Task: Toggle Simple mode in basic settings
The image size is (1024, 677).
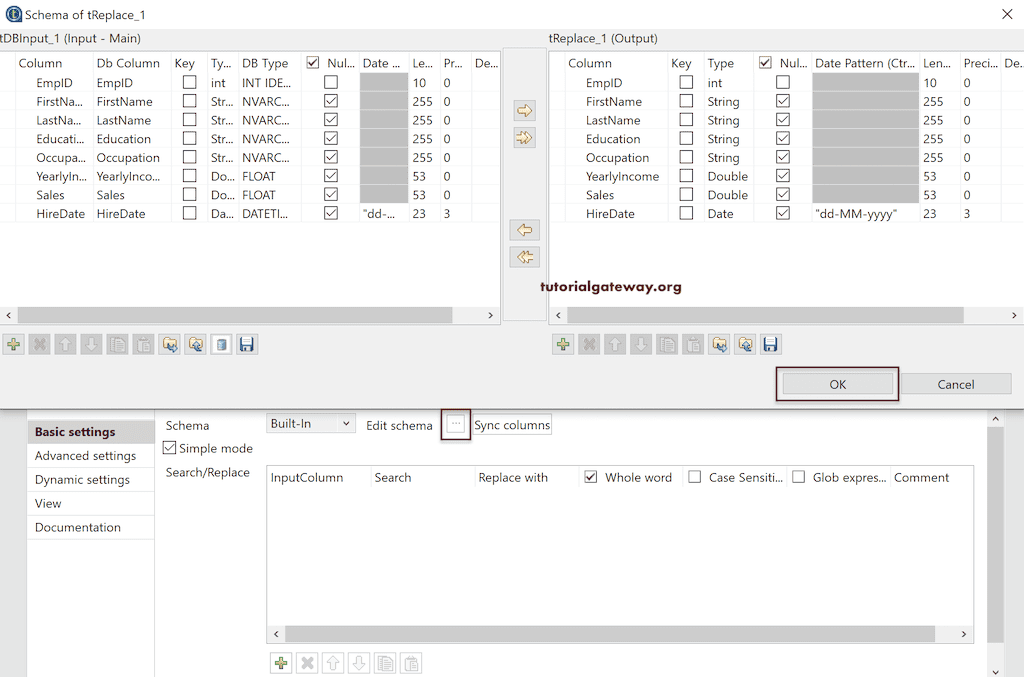Action: [169, 448]
